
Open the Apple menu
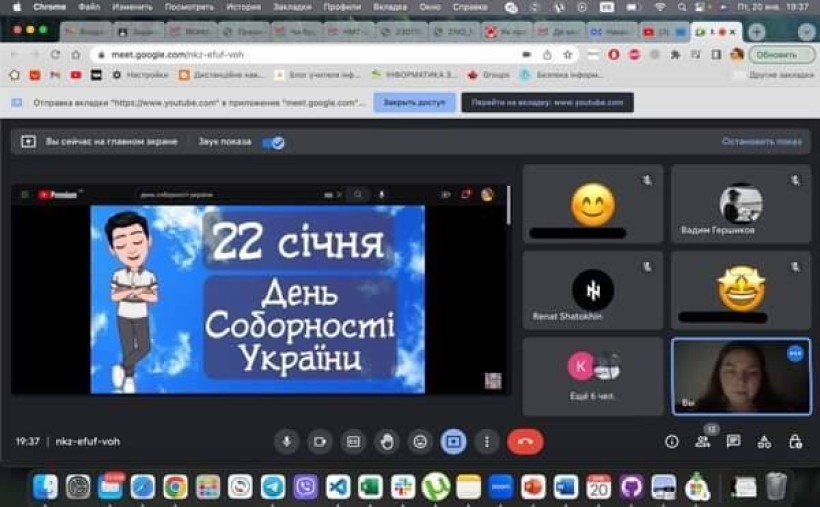tap(17, 7)
